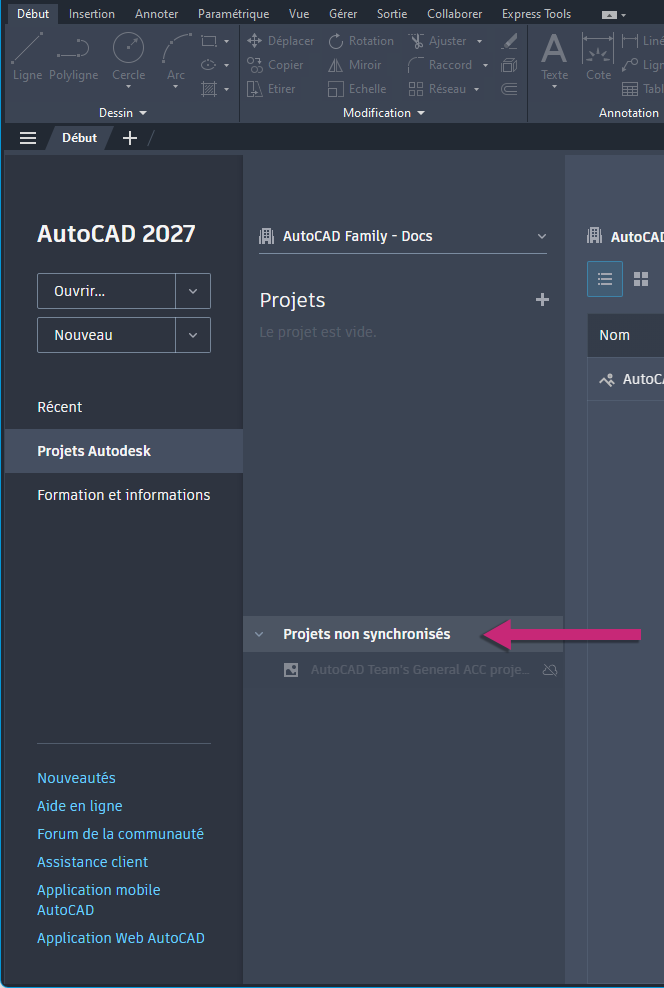Activate the Arc drawing tool
This screenshot has height=988, width=664.
(x=176, y=56)
